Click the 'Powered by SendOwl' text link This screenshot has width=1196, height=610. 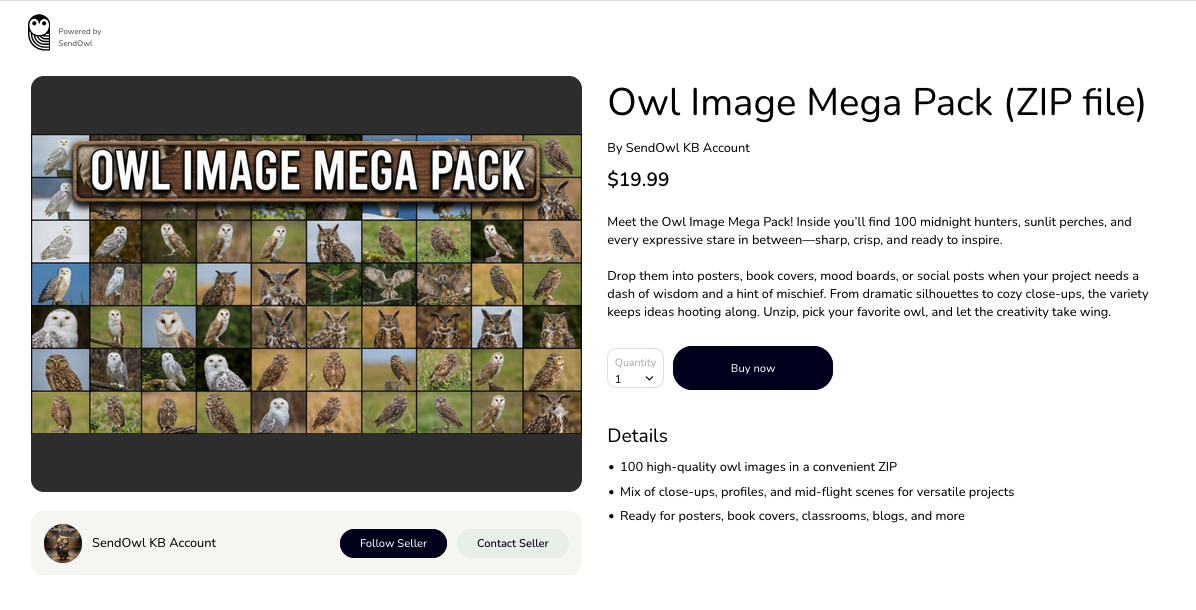coord(80,37)
